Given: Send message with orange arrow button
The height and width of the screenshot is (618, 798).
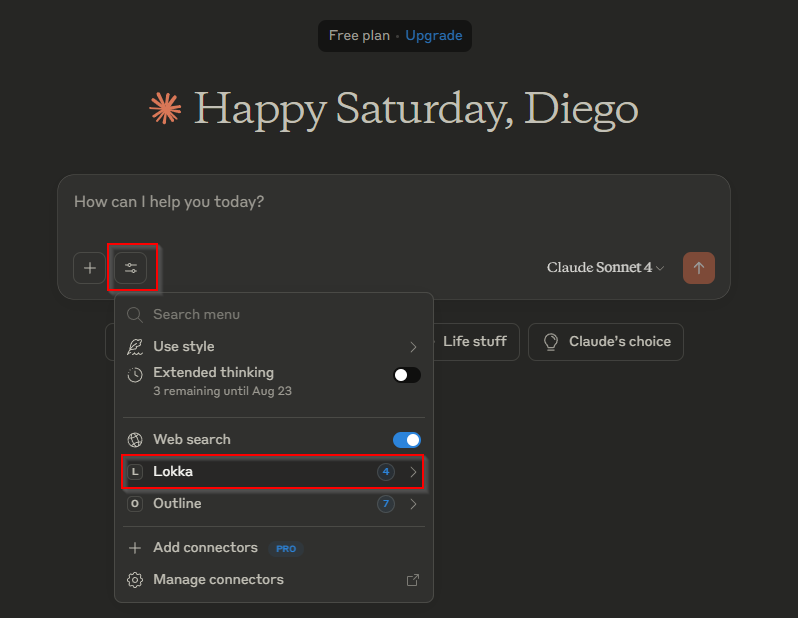Looking at the screenshot, I should click(699, 268).
